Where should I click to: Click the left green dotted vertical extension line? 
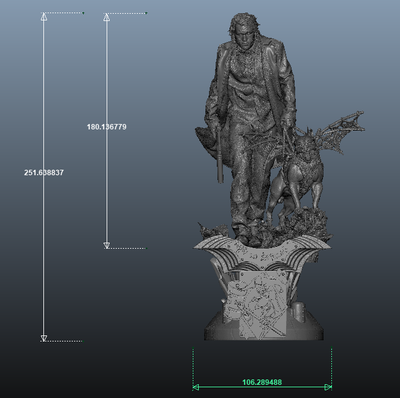193,367
